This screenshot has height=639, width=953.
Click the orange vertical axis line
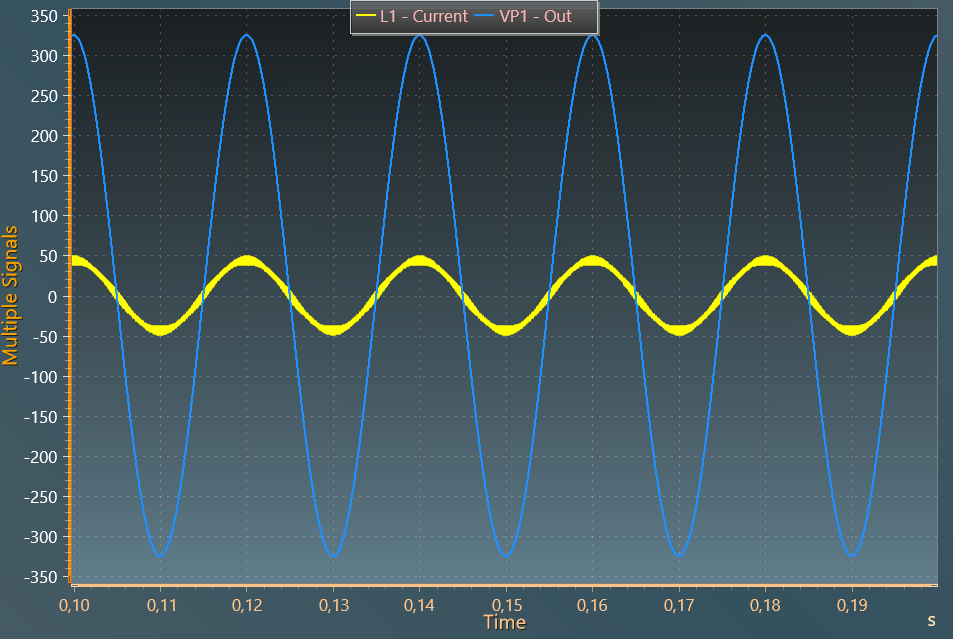(x=67, y=300)
